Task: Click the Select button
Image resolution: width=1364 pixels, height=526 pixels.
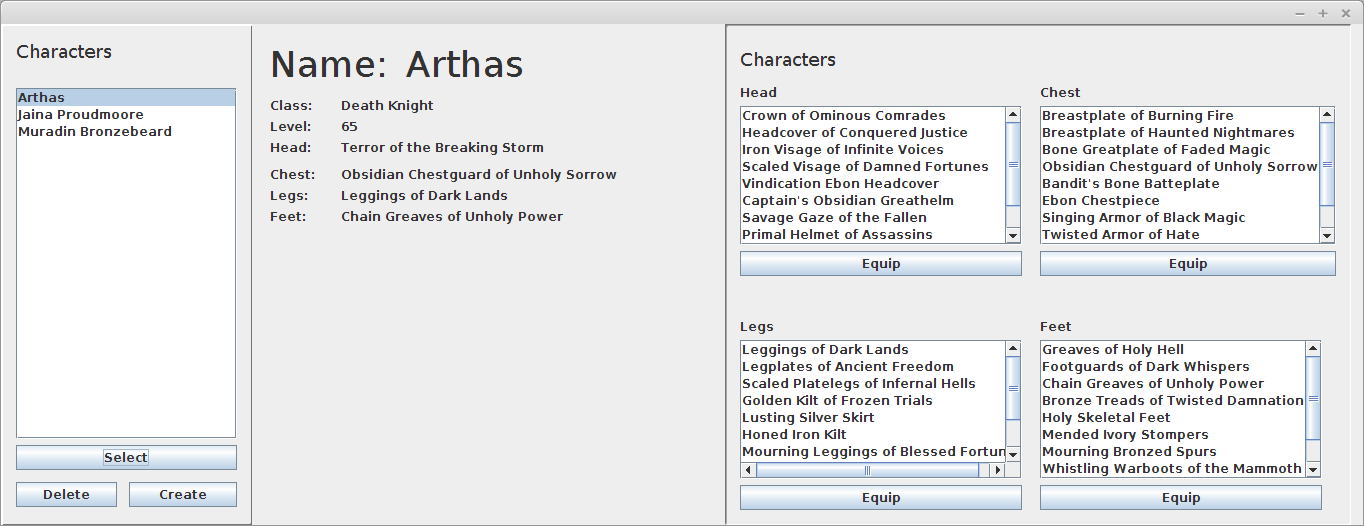Action: pos(126,457)
